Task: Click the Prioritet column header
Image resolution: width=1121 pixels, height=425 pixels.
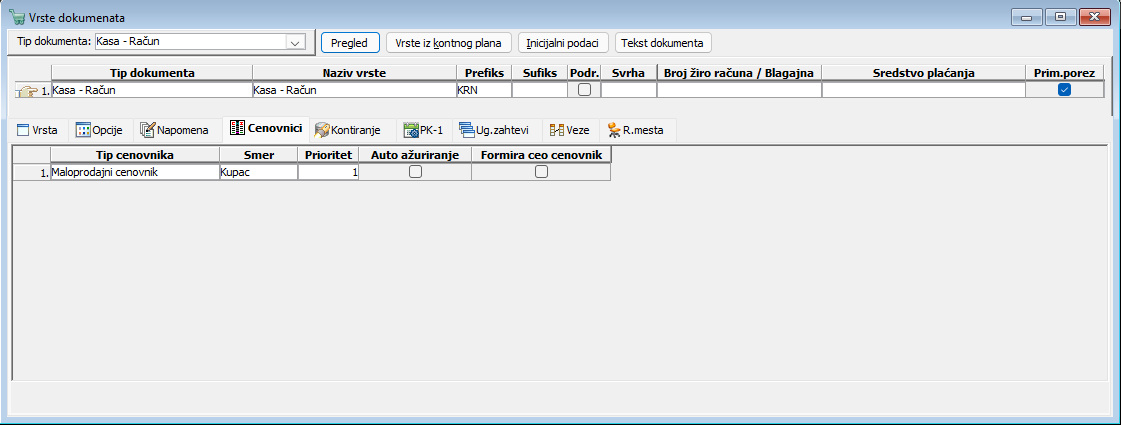Action: coord(328,154)
